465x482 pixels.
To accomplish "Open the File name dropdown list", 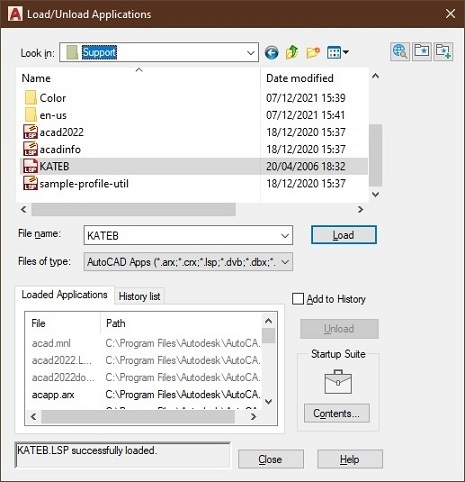I will [285, 236].
